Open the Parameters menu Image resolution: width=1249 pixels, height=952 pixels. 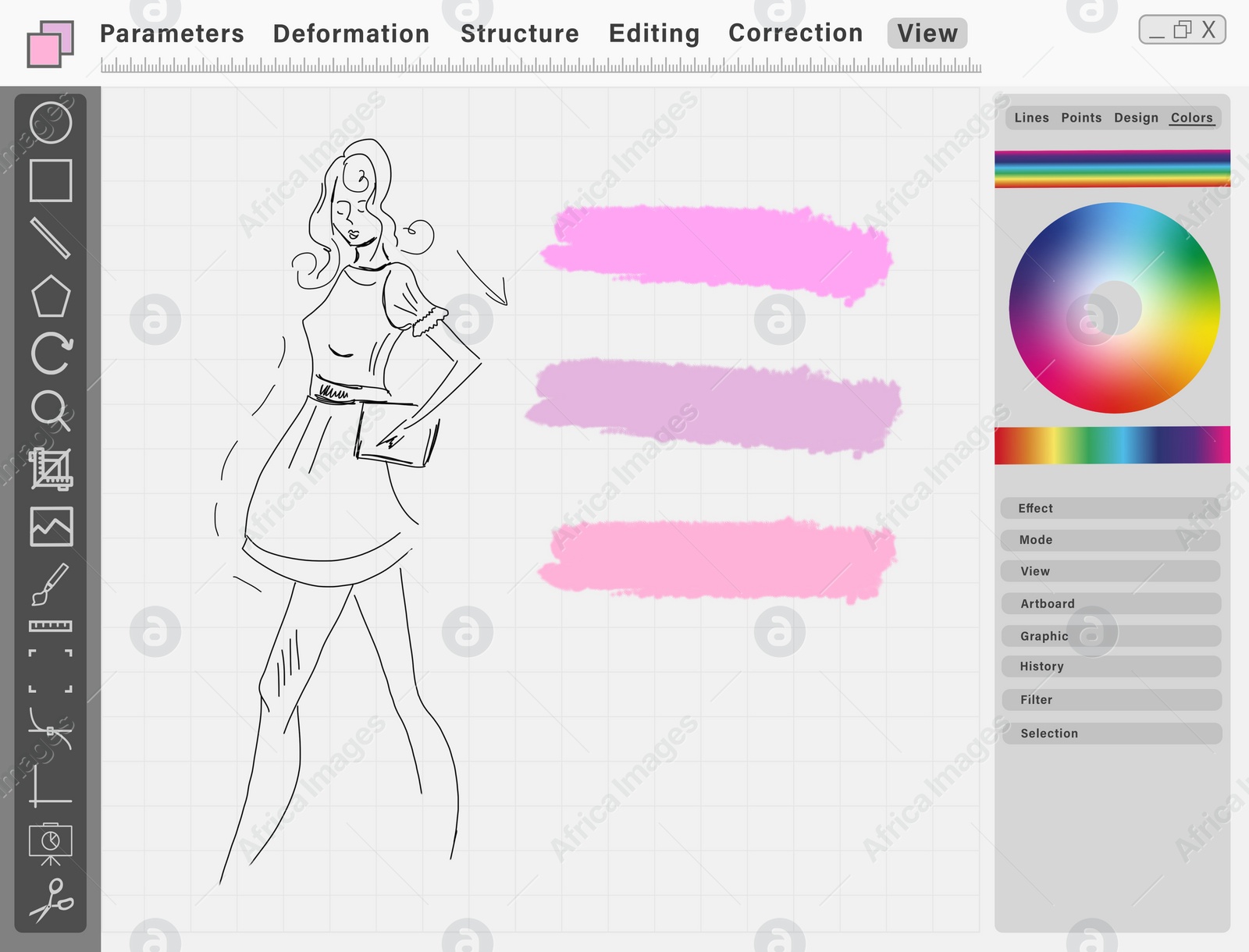point(172,34)
